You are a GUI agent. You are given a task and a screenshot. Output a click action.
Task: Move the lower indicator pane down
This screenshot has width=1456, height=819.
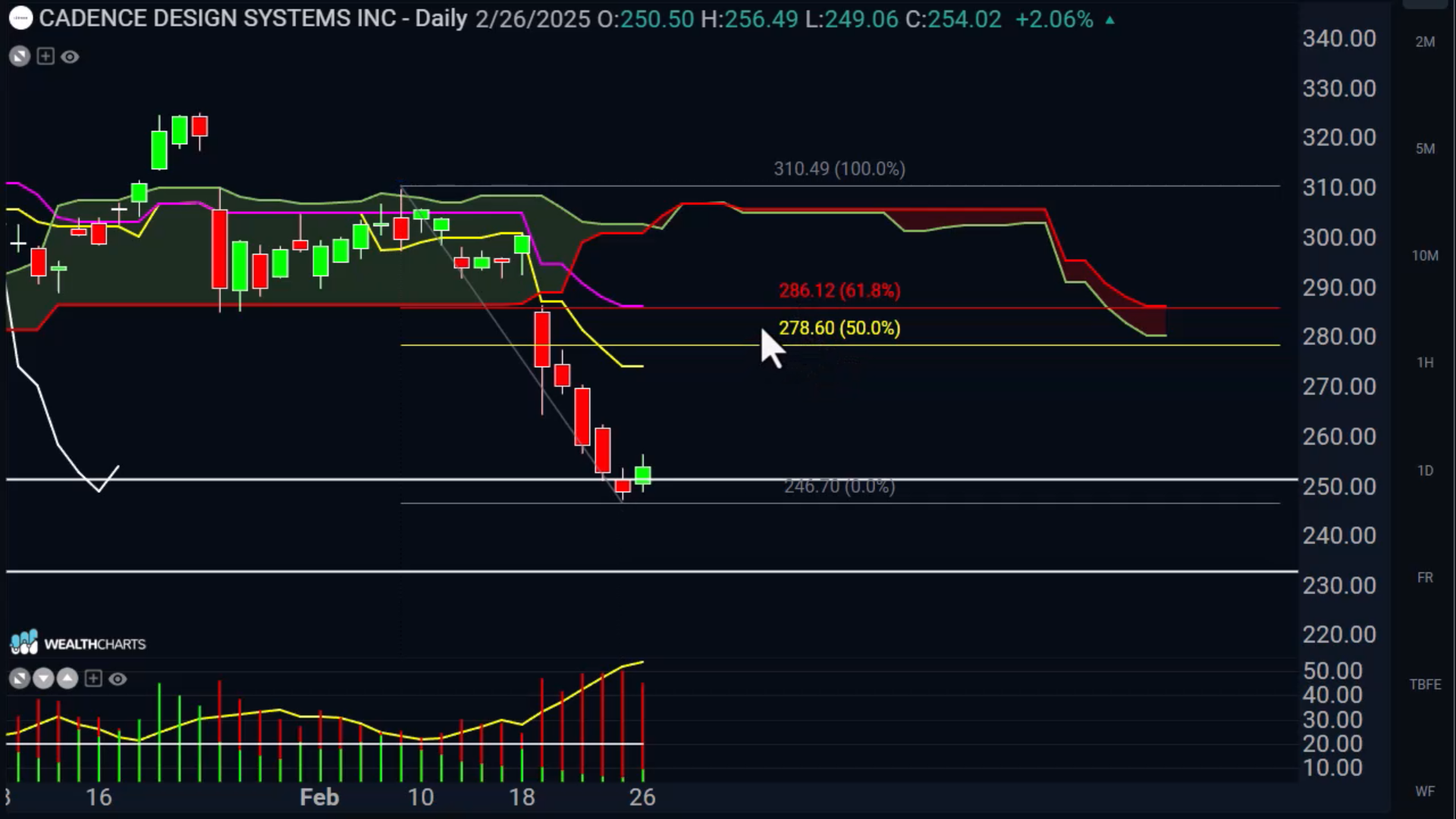point(43,679)
